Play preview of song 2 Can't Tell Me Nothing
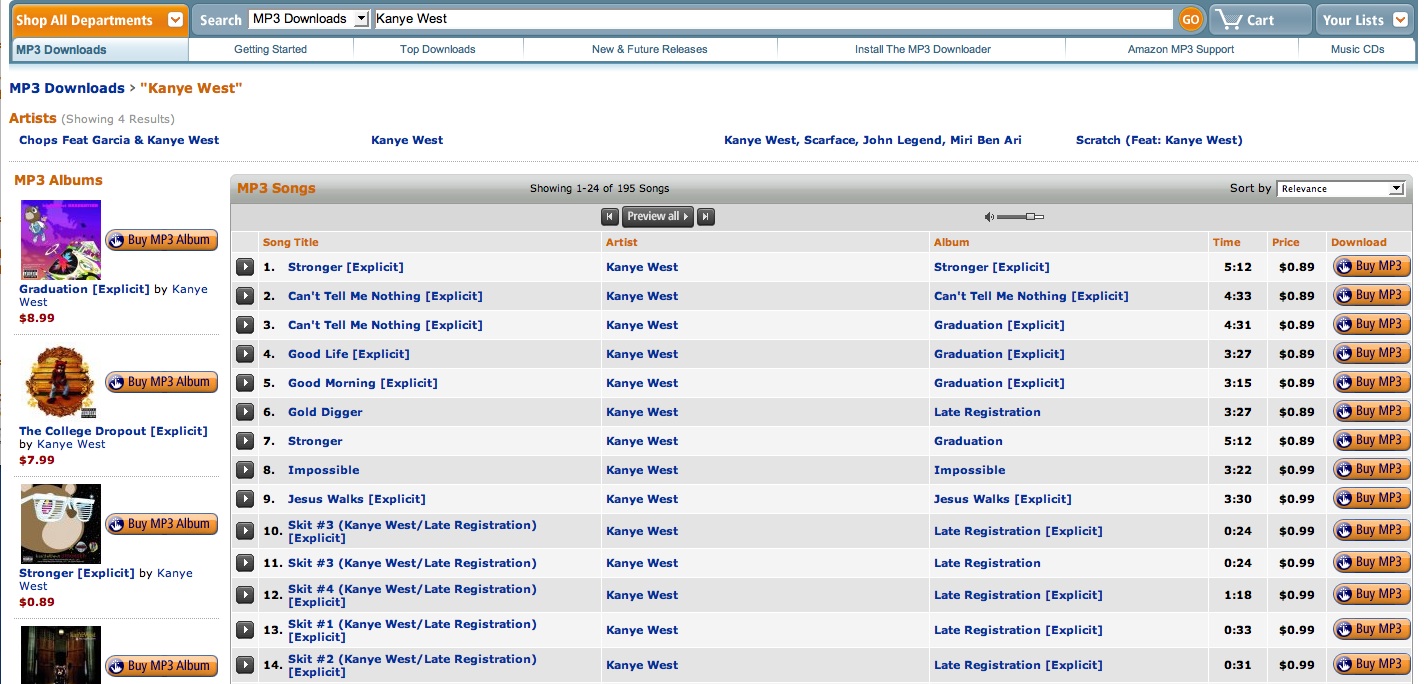This screenshot has height=684, width=1424. pos(245,296)
